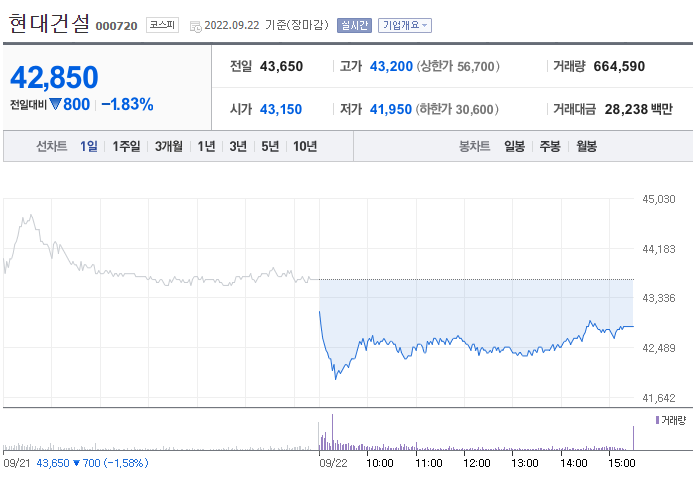Click the 14:00 time axis label
This screenshot has width=693, height=480.
[574, 463]
